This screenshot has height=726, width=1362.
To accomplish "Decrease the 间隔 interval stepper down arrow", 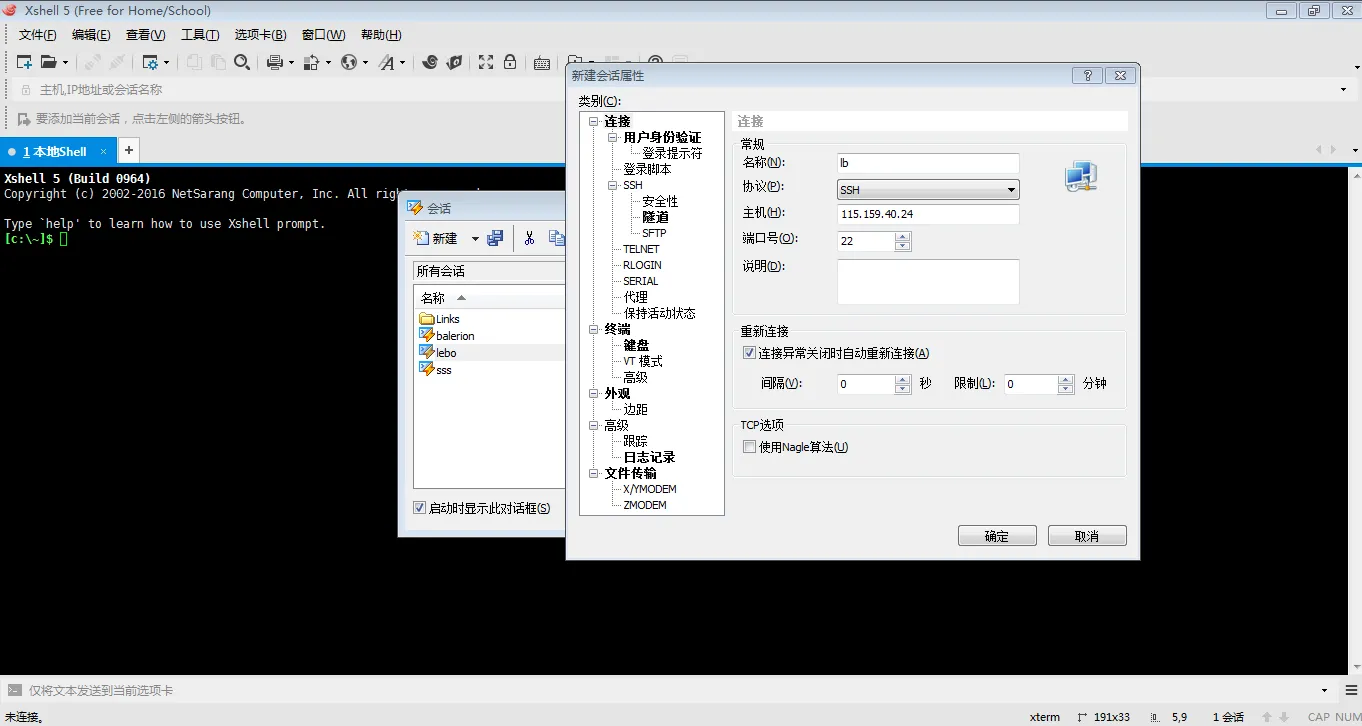I will tap(903, 389).
